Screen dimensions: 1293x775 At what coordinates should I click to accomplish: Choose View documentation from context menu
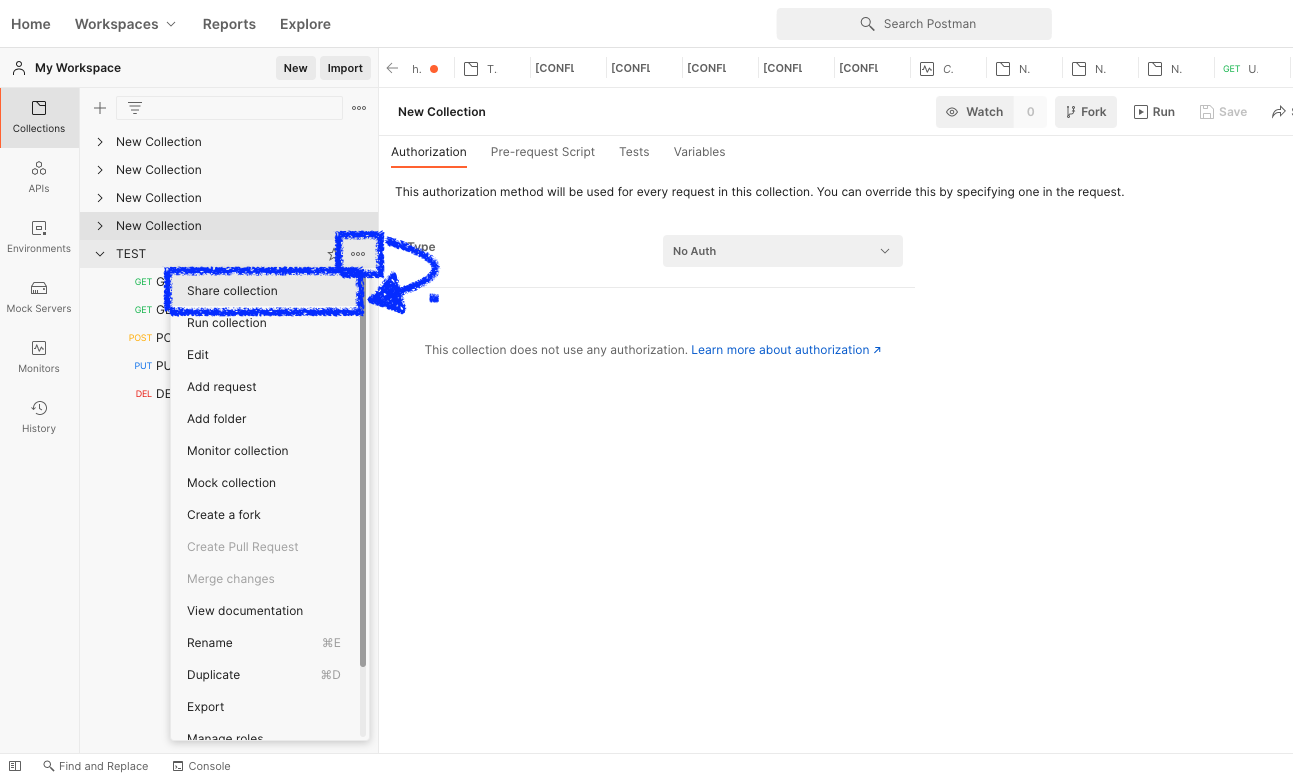pyautogui.click(x=265, y=611)
